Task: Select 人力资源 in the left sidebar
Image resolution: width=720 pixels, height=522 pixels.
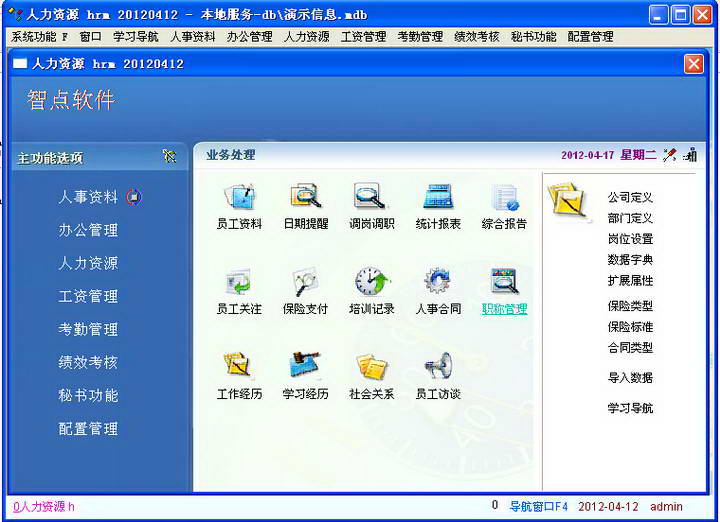Action: (88, 263)
